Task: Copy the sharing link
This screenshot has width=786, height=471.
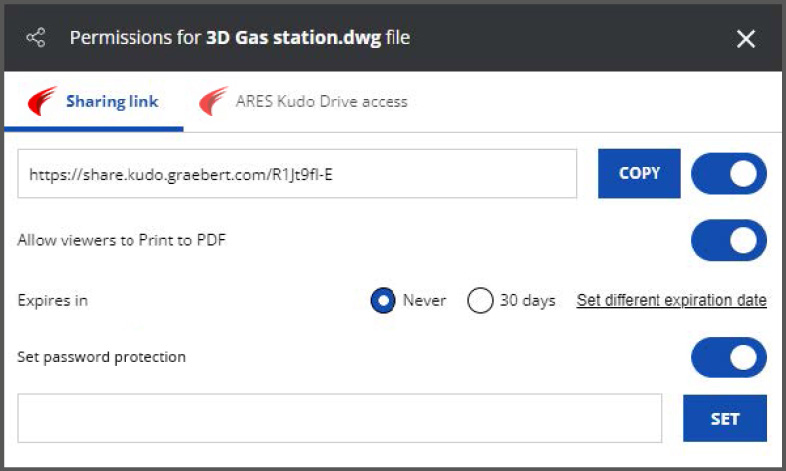Action: point(639,173)
